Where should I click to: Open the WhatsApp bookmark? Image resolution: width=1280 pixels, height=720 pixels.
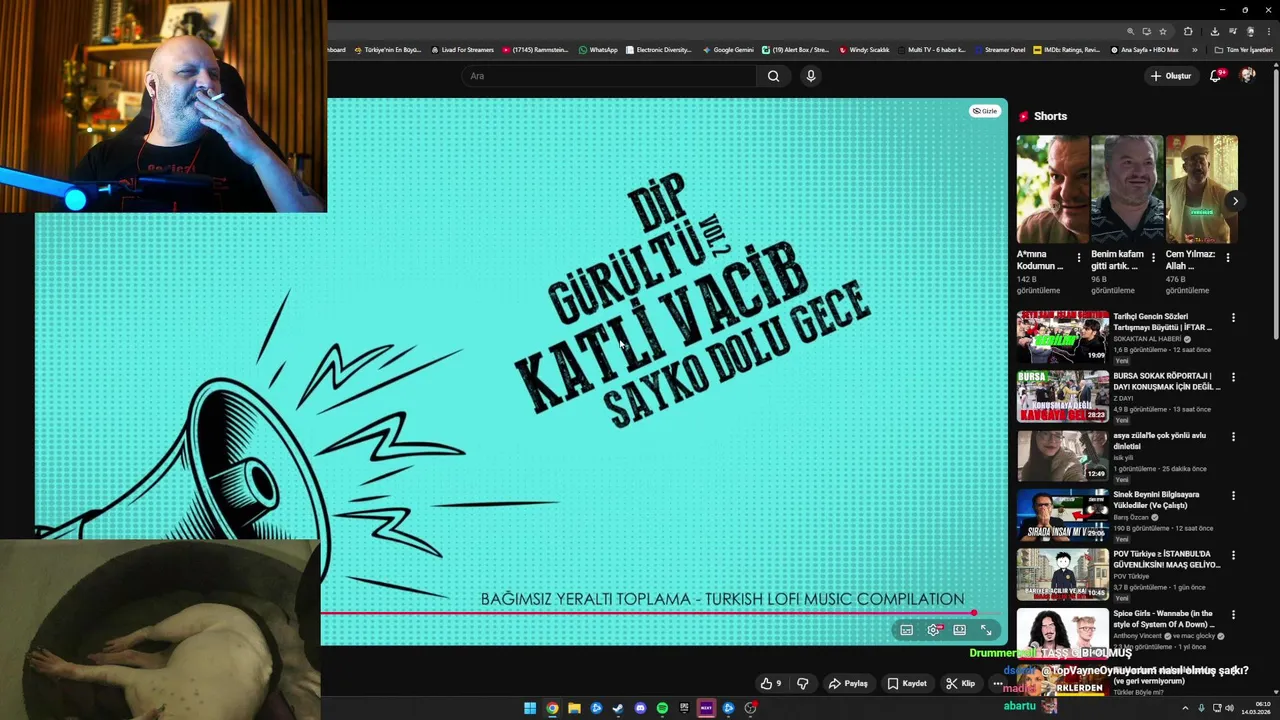coord(598,50)
